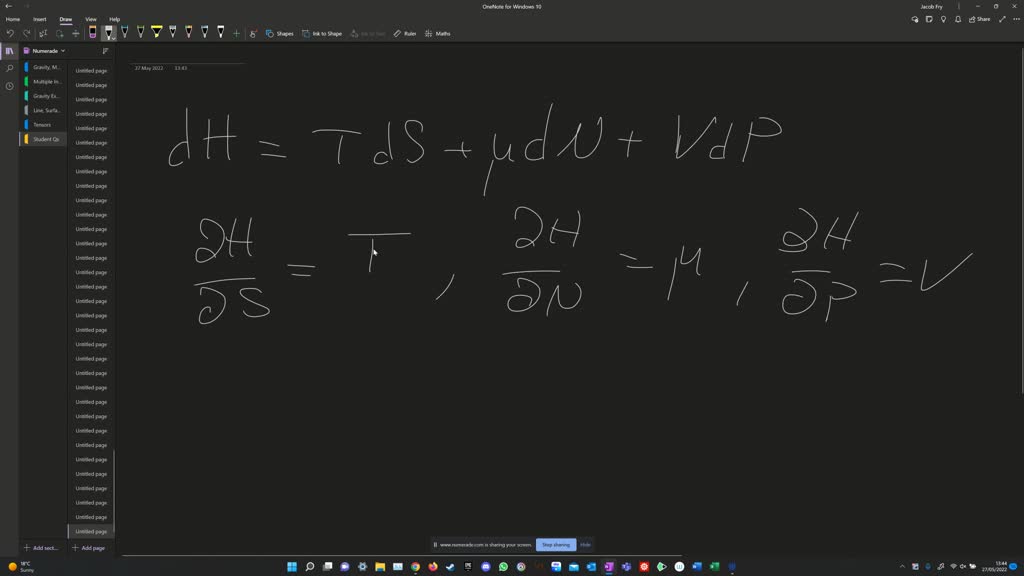Screen dimensions: 1024x576
Task: Toggle the Ruler on the canvas
Action: tap(404, 33)
